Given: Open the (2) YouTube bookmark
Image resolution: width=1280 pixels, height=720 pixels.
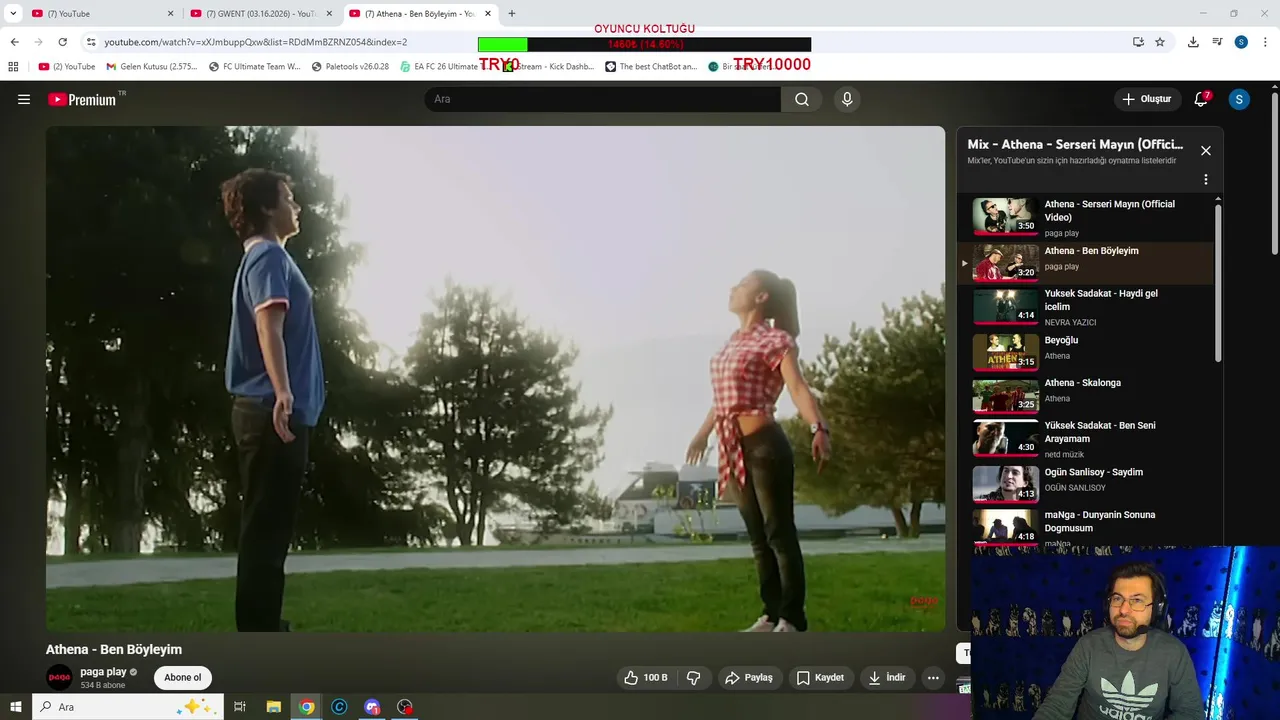Looking at the screenshot, I should 67,67.
